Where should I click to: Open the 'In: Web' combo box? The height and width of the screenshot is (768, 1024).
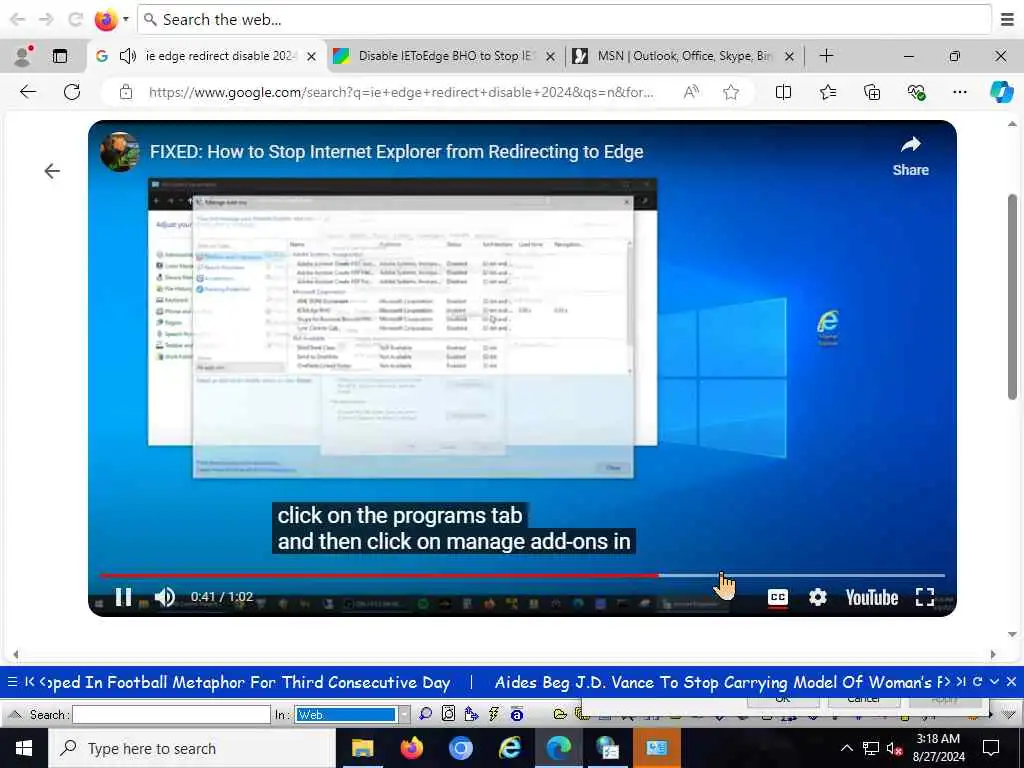[353, 714]
